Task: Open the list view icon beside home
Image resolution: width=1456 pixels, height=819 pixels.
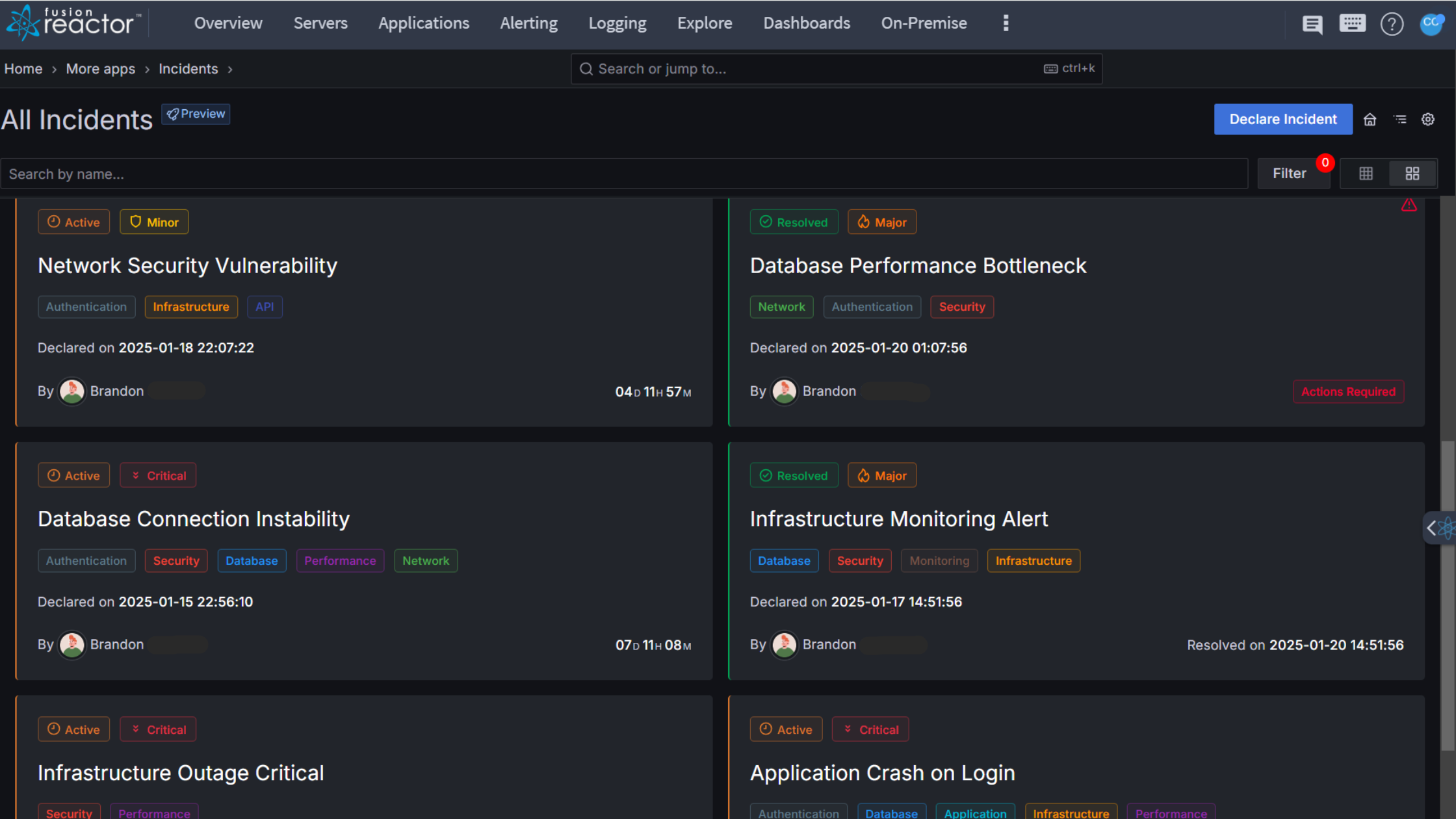Action: pyautogui.click(x=1399, y=120)
